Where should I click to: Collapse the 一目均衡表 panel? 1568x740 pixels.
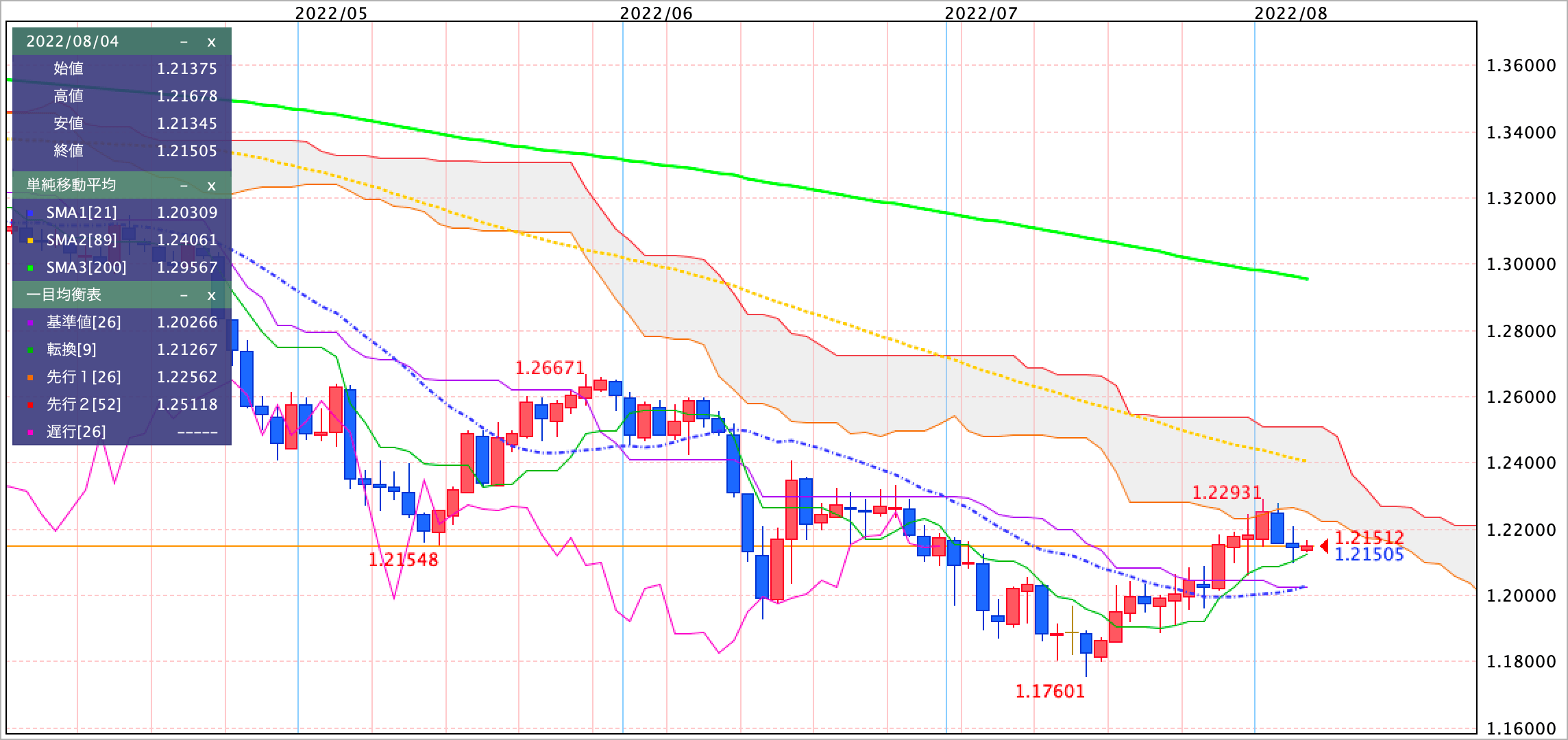pyautogui.click(x=184, y=295)
